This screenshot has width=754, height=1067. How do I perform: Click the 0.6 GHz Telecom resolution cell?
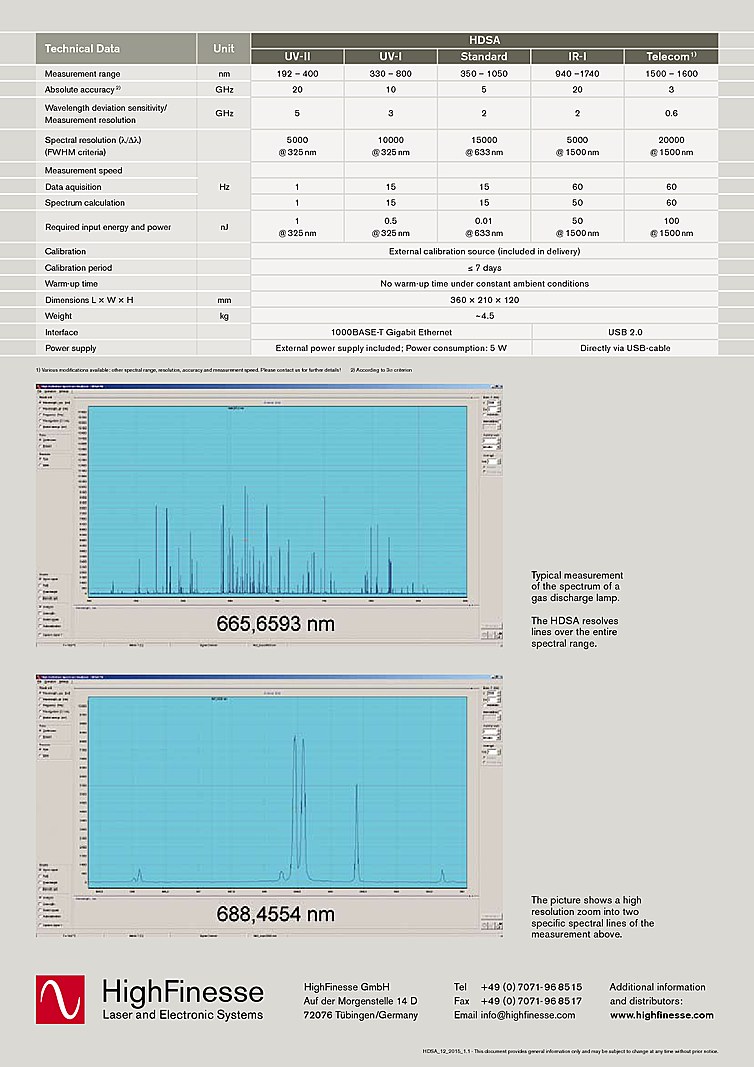[x=672, y=113]
